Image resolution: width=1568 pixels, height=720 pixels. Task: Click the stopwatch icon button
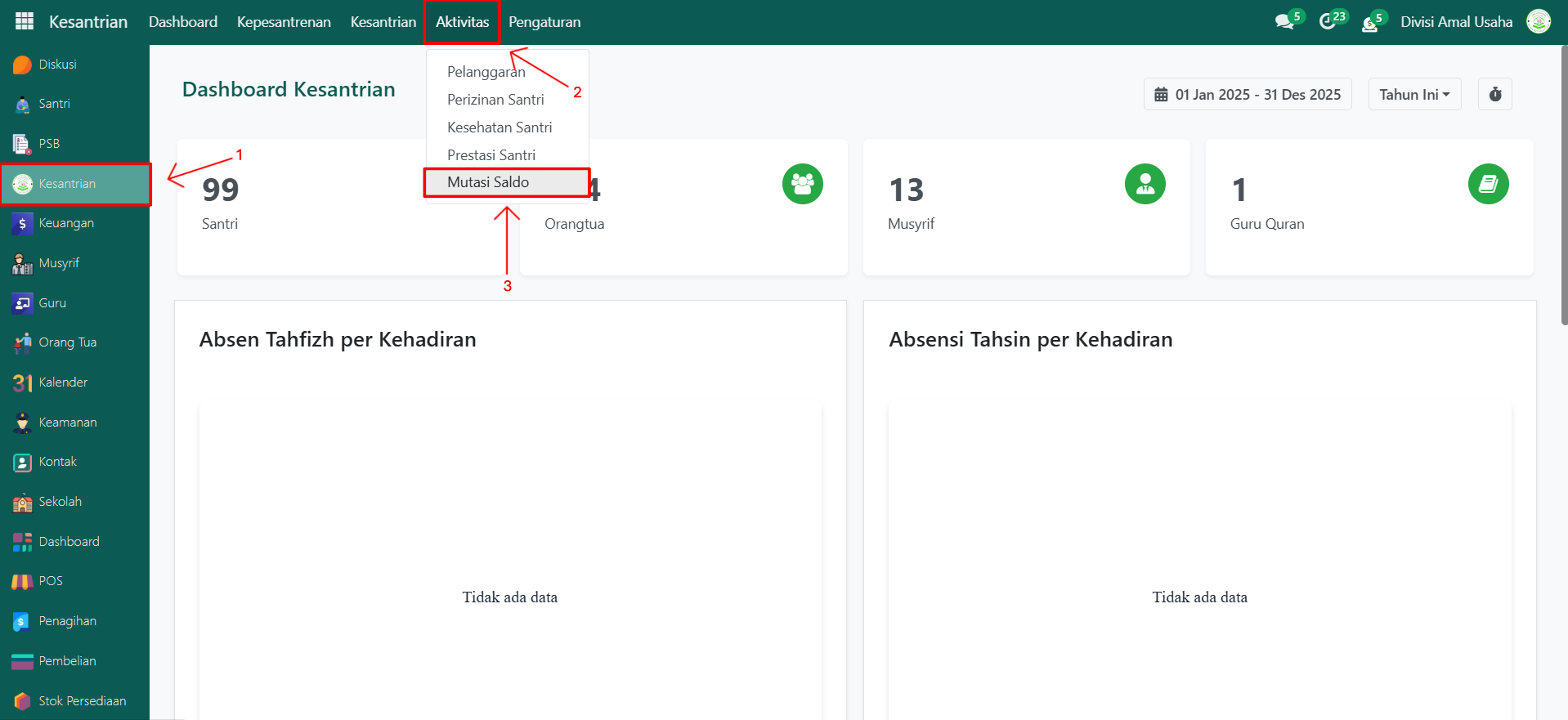pyautogui.click(x=1494, y=95)
